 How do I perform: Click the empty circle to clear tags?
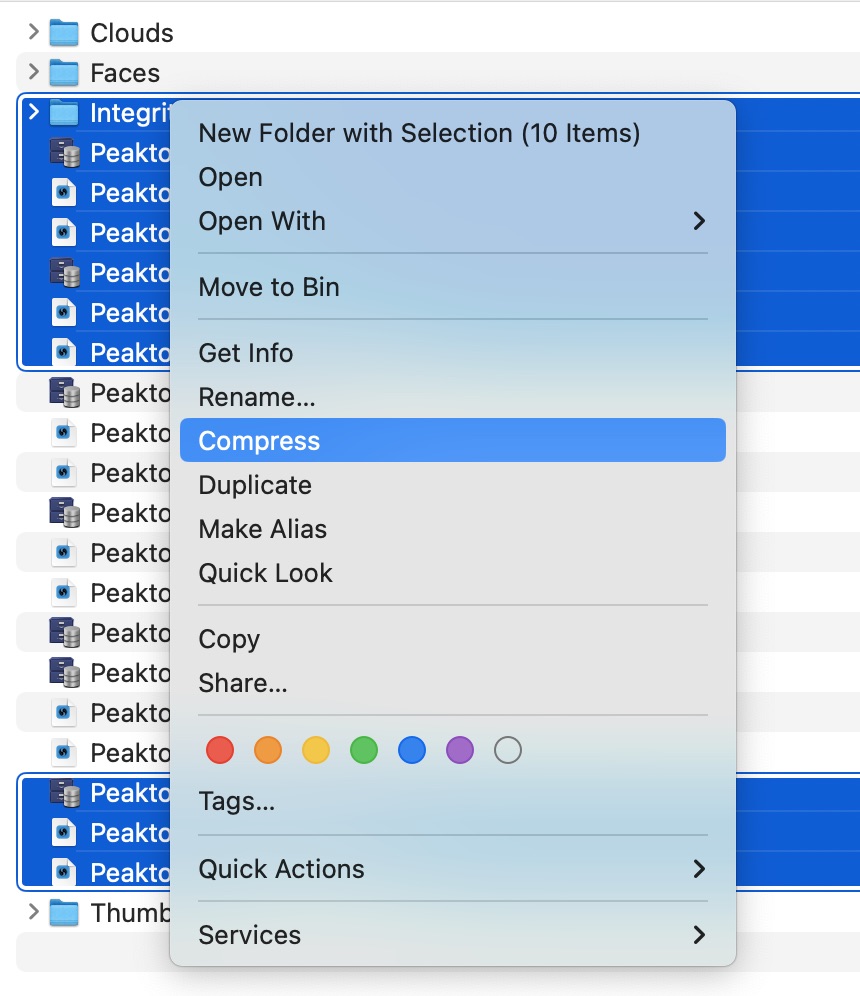click(508, 750)
